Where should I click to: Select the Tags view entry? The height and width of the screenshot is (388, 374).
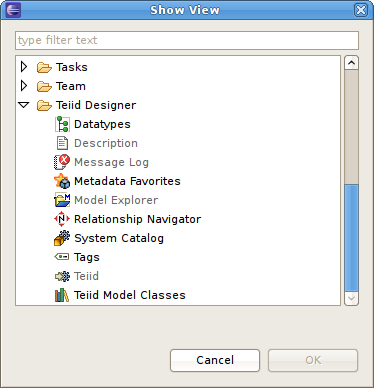point(87,257)
